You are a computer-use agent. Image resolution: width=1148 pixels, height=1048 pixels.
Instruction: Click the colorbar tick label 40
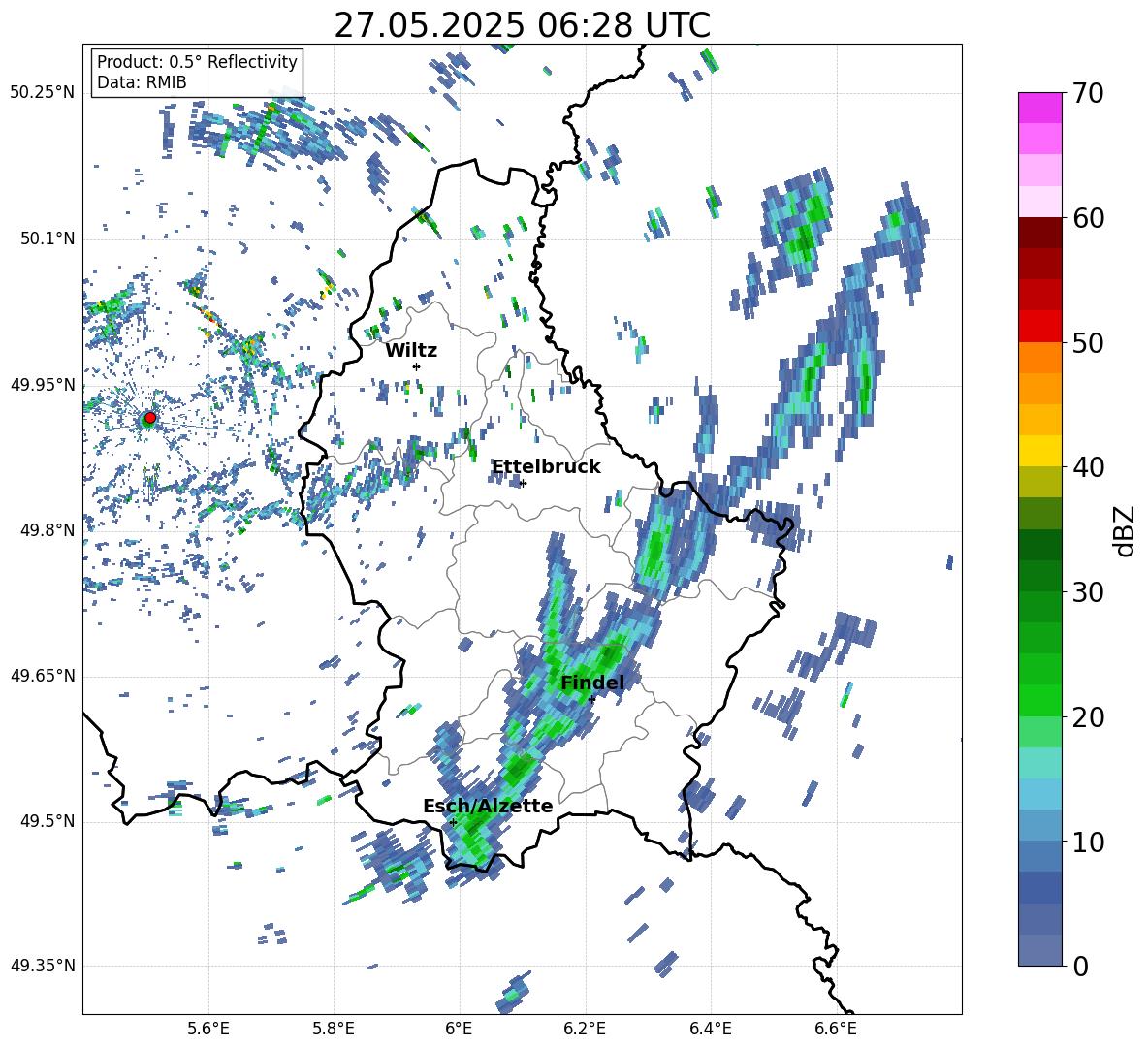click(x=1088, y=467)
